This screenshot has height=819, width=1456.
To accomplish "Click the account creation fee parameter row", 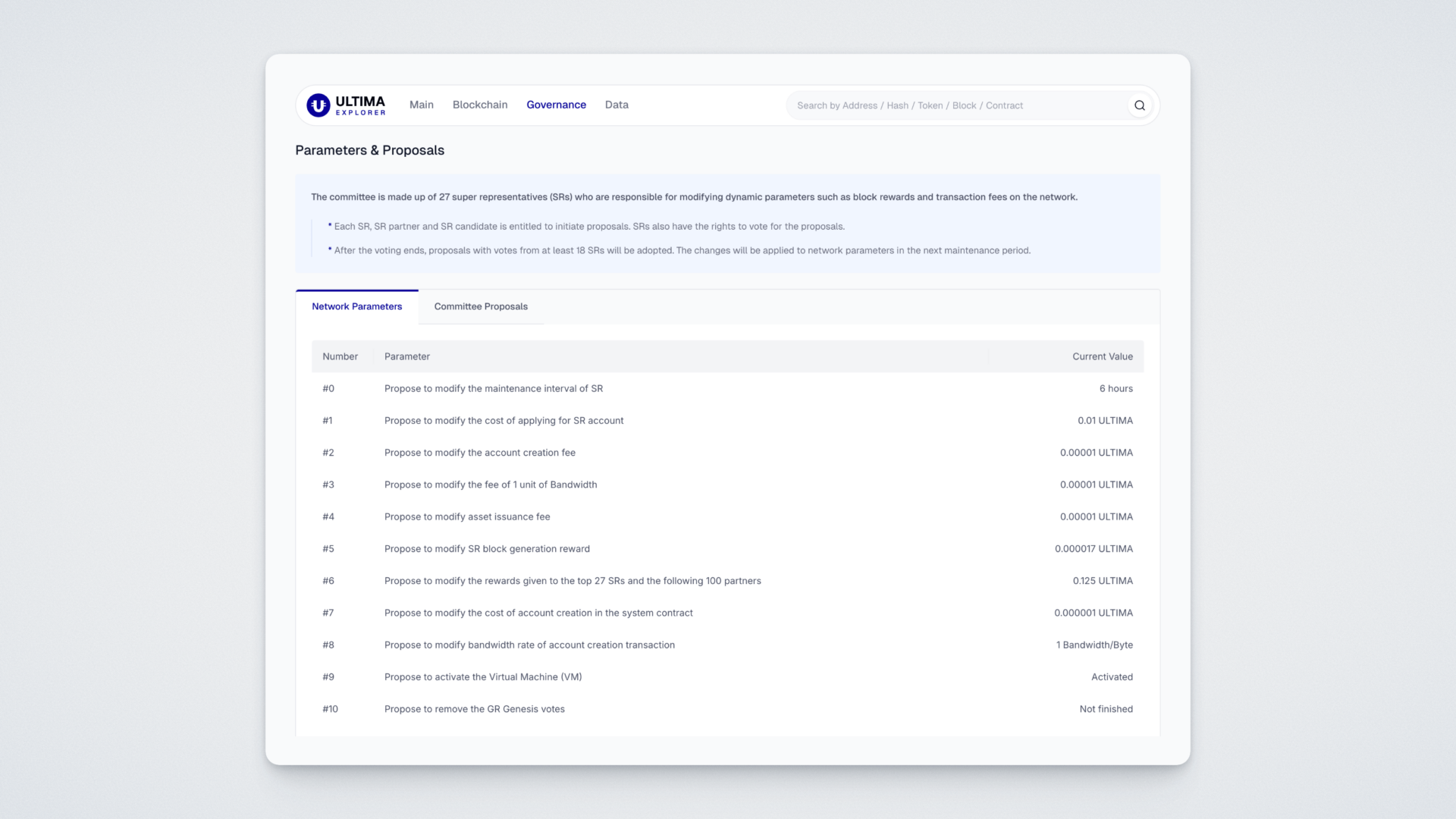I will tap(479, 453).
